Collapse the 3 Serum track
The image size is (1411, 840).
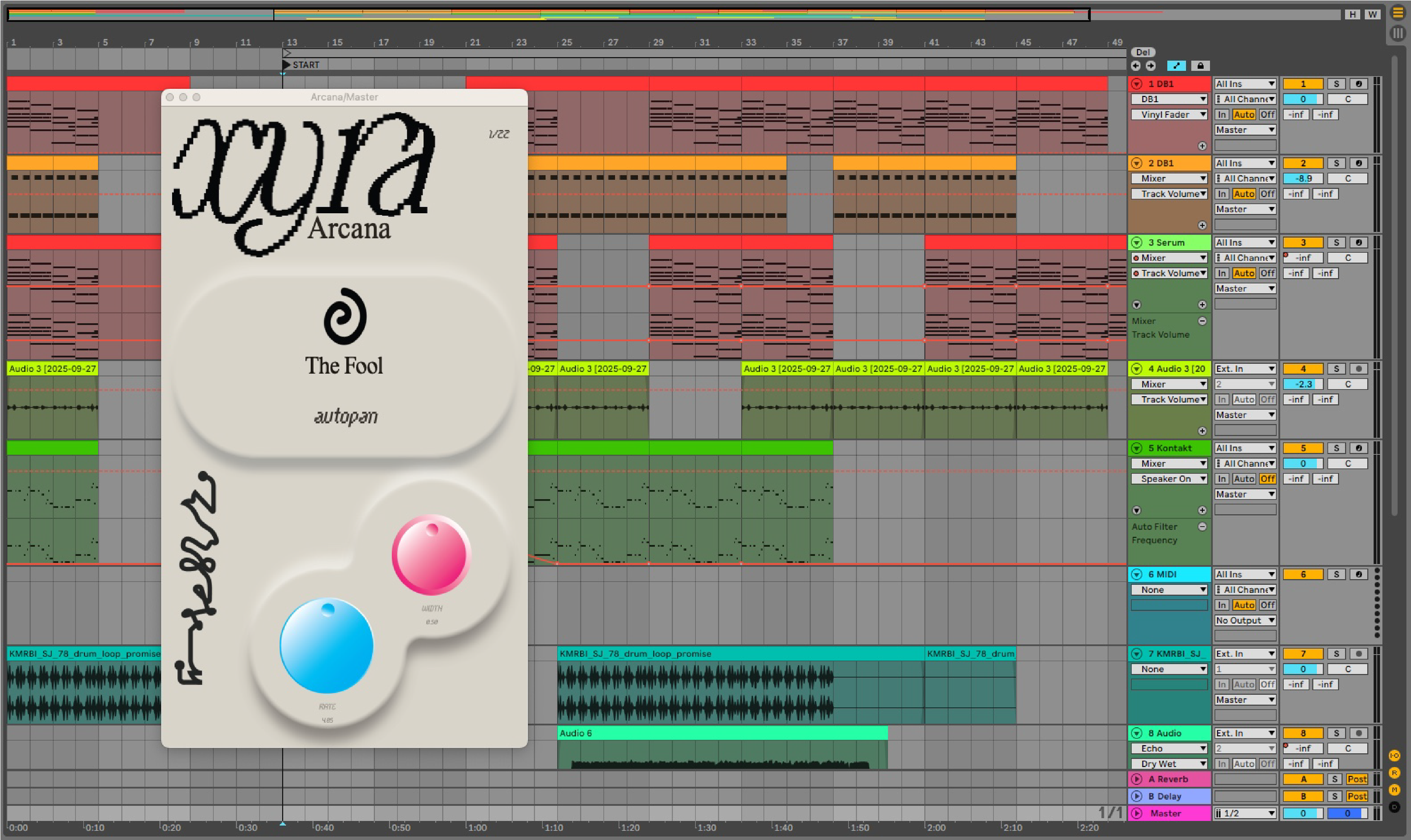click(1136, 242)
